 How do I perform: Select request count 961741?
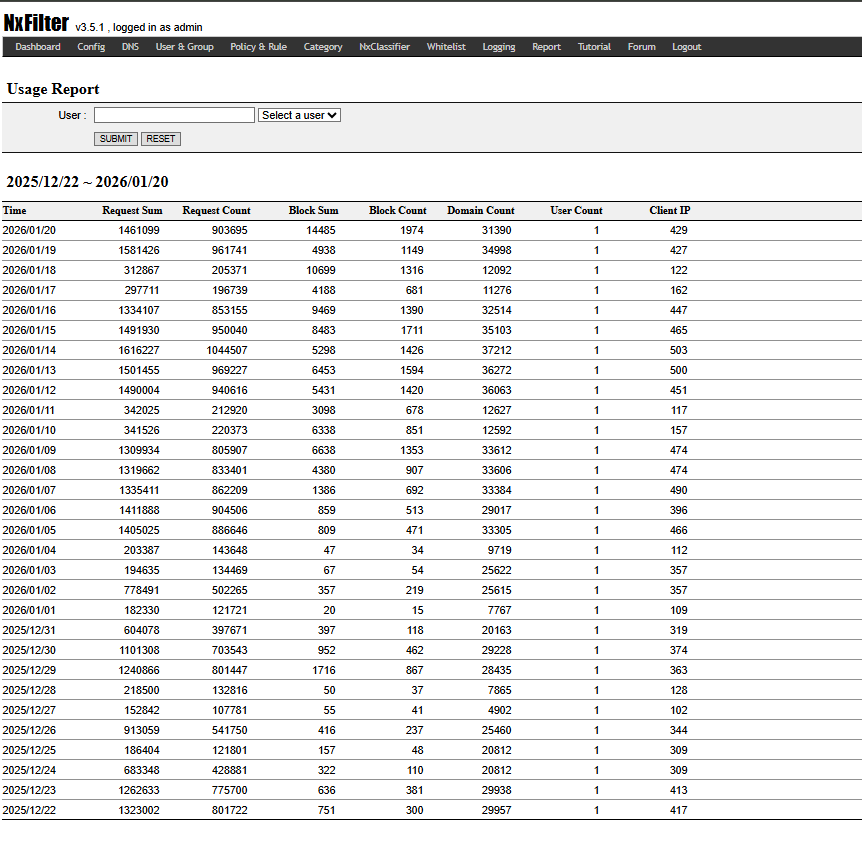point(229,250)
